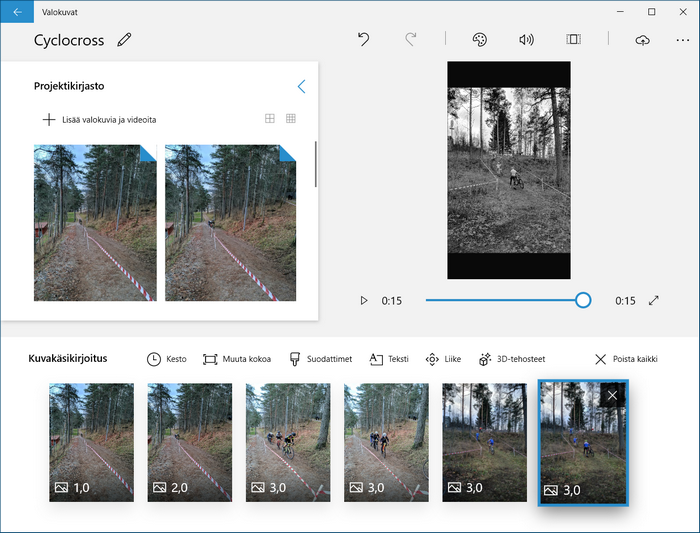Click Poista kaikki to clear storyboard
Viewport: 700px width, 533px height.
pos(626,359)
